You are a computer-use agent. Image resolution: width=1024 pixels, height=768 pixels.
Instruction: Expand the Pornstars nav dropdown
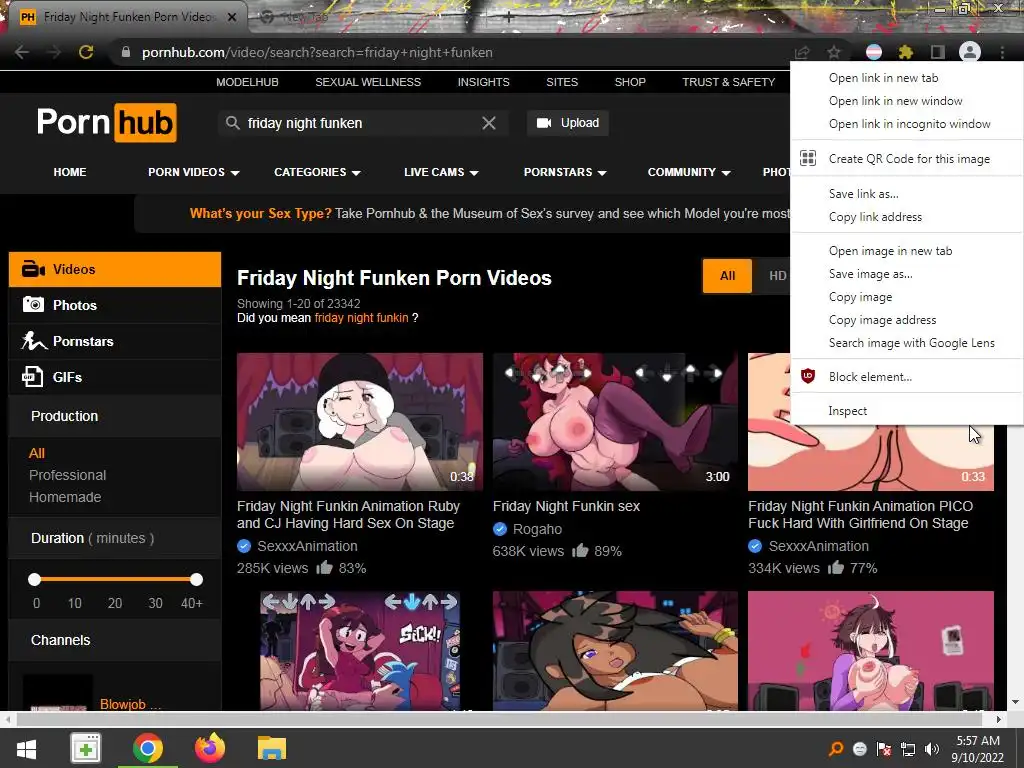pos(565,172)
